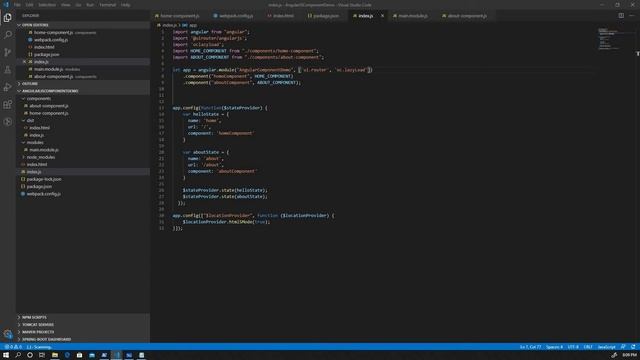
Task: Click the notifications bell in the status bar
Action: (633, 347)
